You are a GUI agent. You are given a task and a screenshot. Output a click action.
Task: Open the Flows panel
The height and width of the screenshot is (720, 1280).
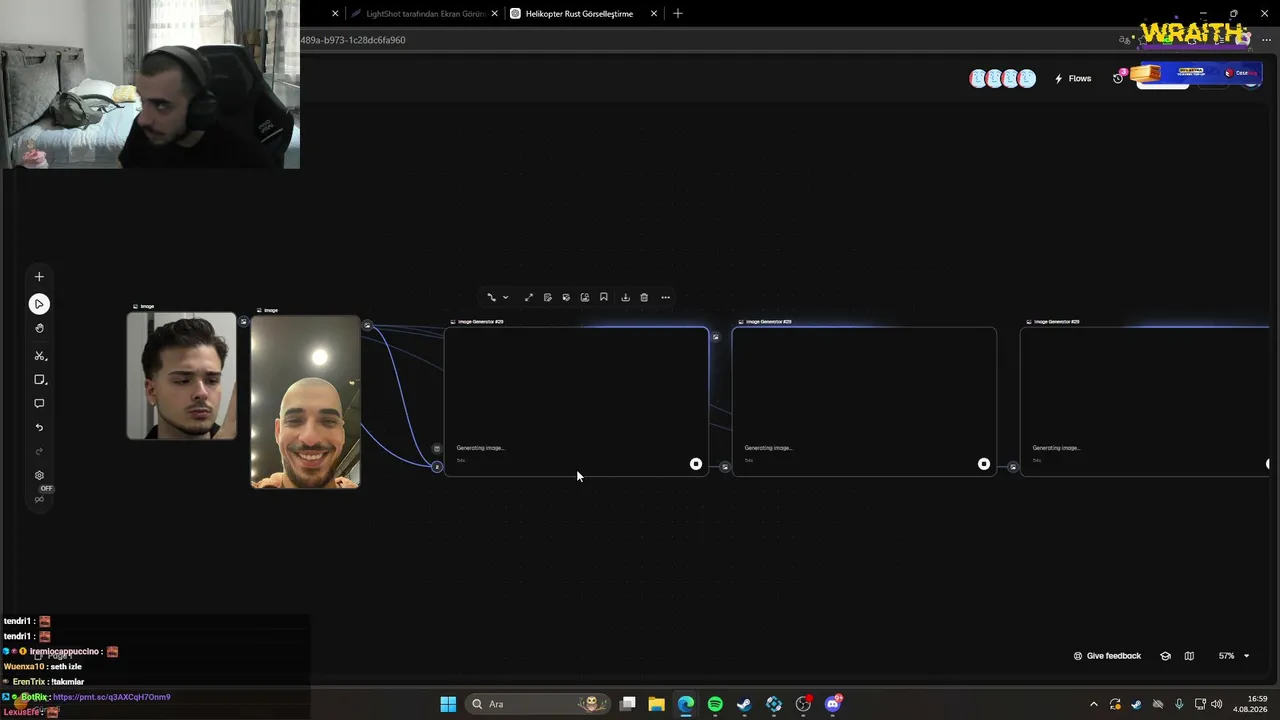(x=1073, y=78)
